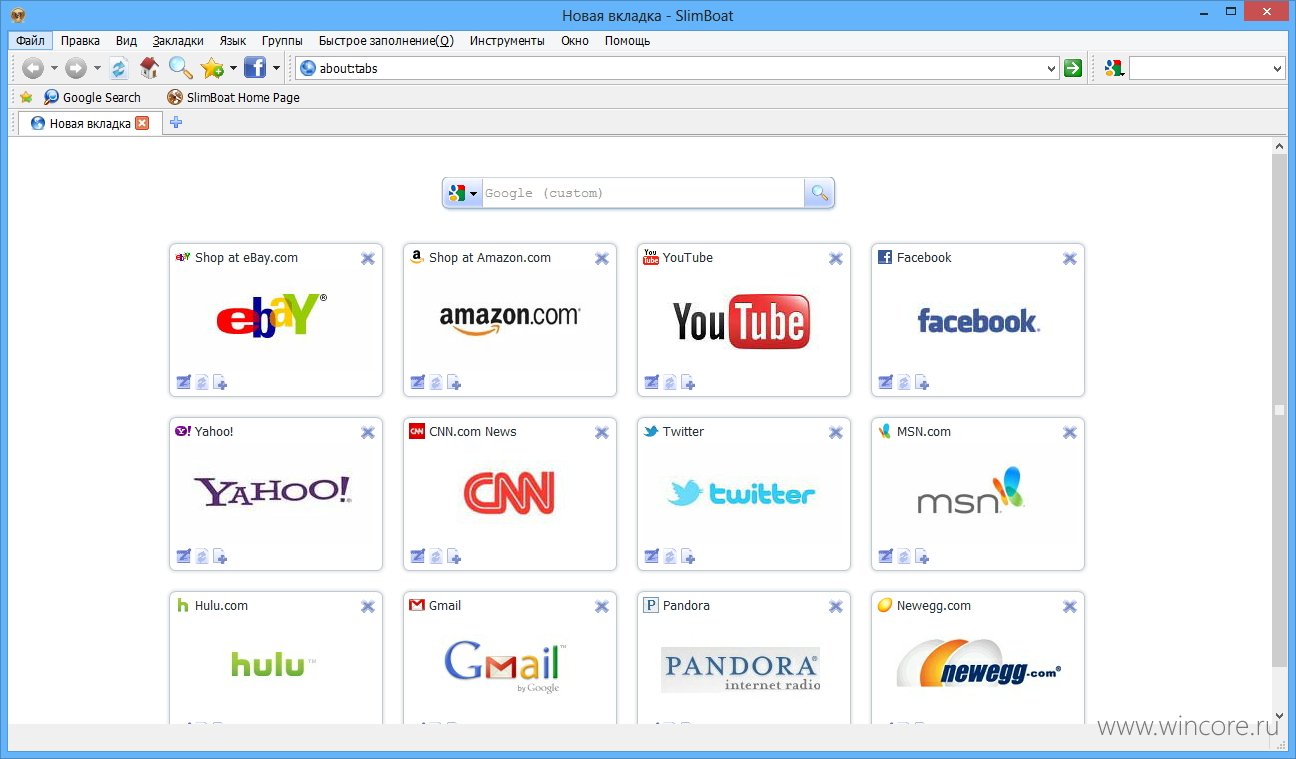Click the refresh icon on the Amazon tile
The width and height of the screenshot is (1296, 759).
pyautogui.click(x=436, y=382)
